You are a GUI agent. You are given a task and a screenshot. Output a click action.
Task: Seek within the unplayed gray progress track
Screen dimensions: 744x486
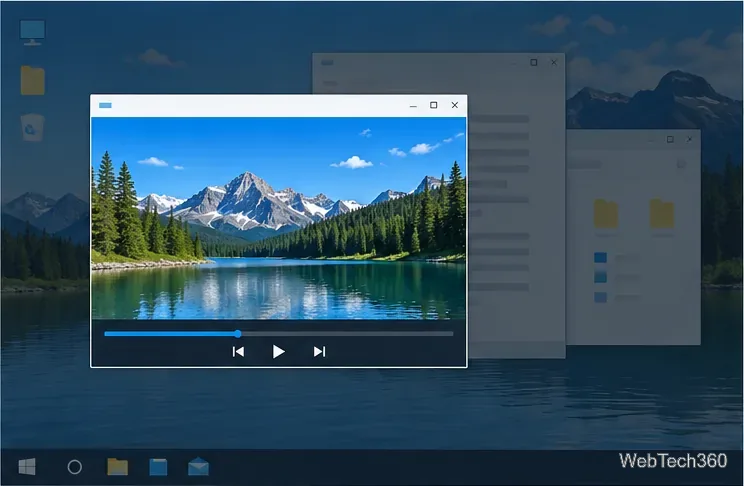[347, 334]
